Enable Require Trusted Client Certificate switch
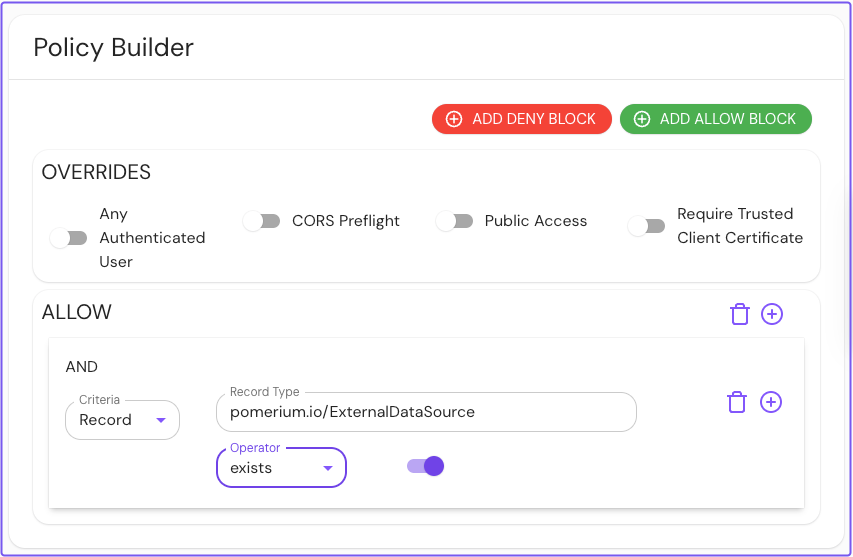 646,226
